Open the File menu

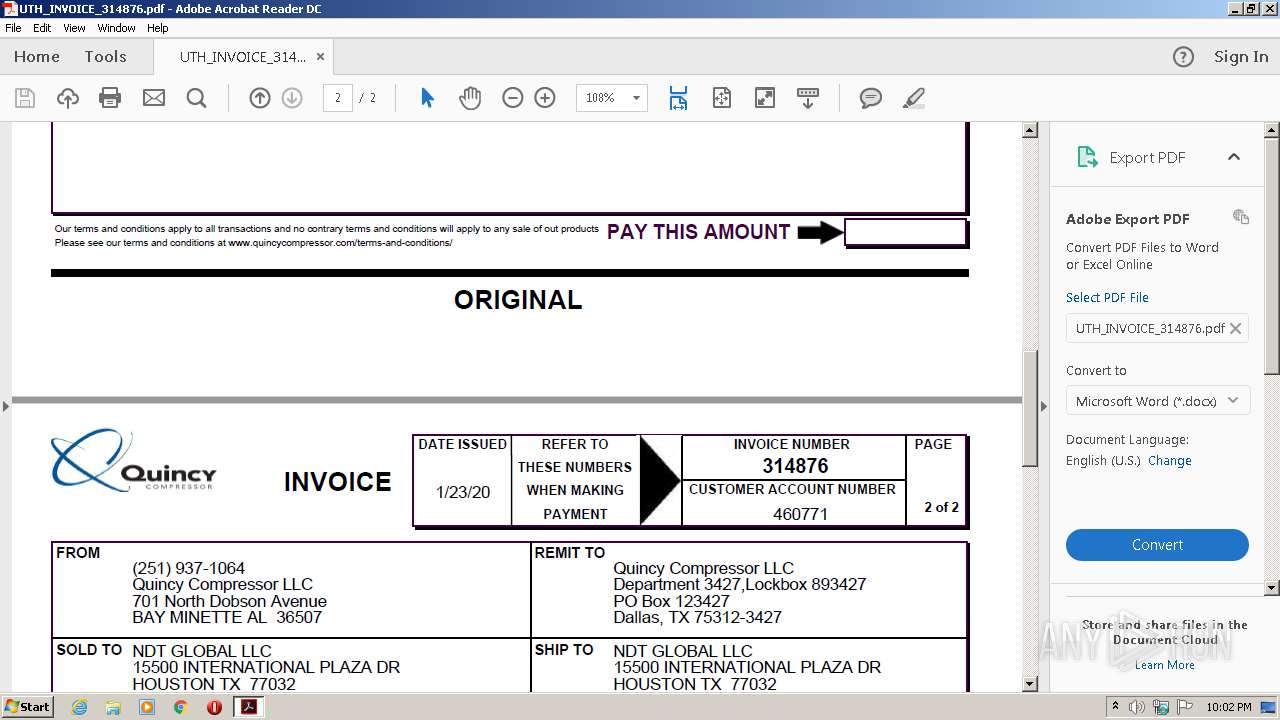tap(13, 28)
